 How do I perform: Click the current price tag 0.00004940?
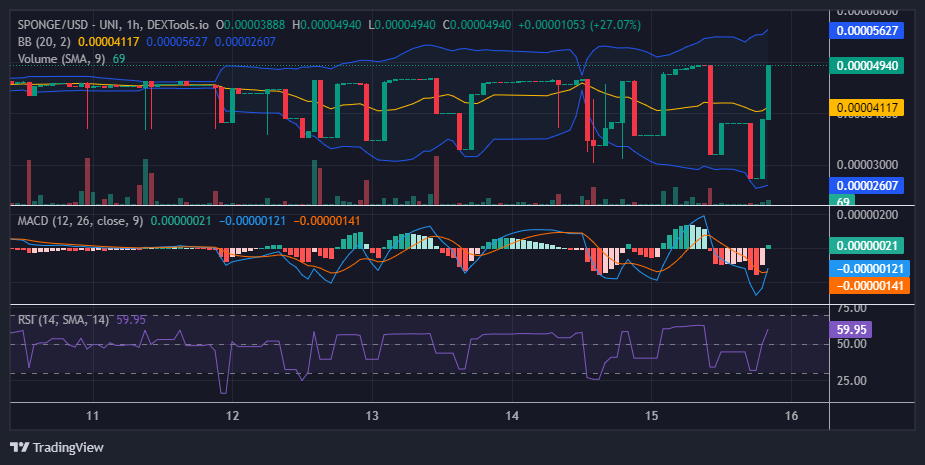[x=867, y=66]
